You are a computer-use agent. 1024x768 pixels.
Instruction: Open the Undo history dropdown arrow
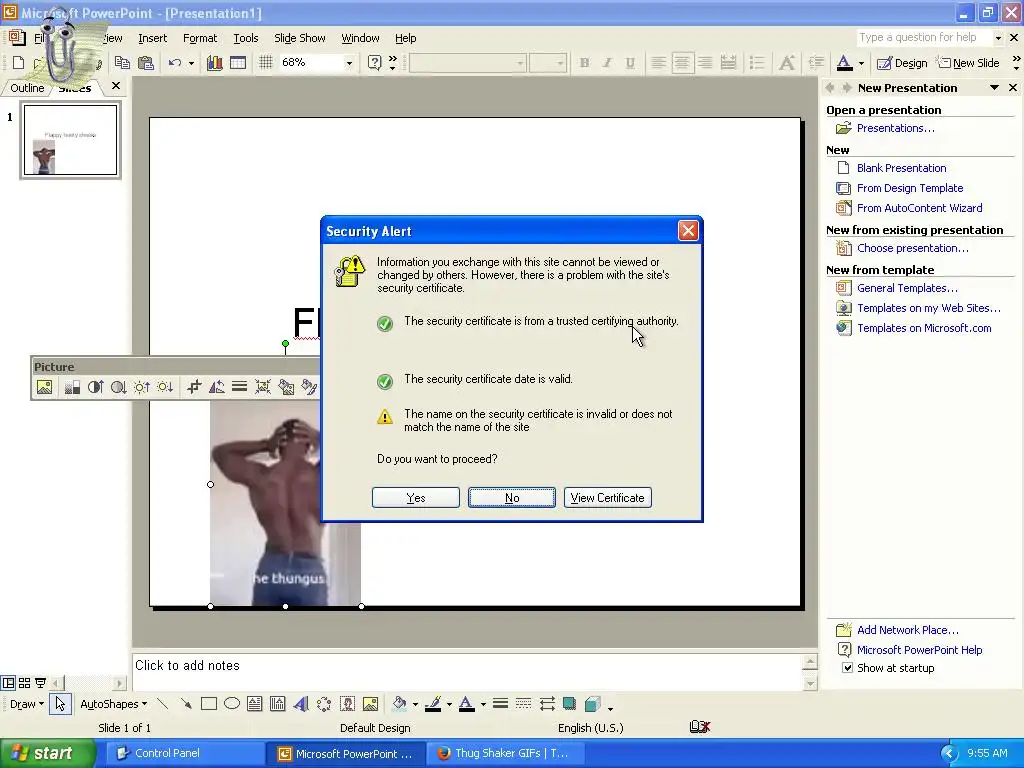coord(191,63)
